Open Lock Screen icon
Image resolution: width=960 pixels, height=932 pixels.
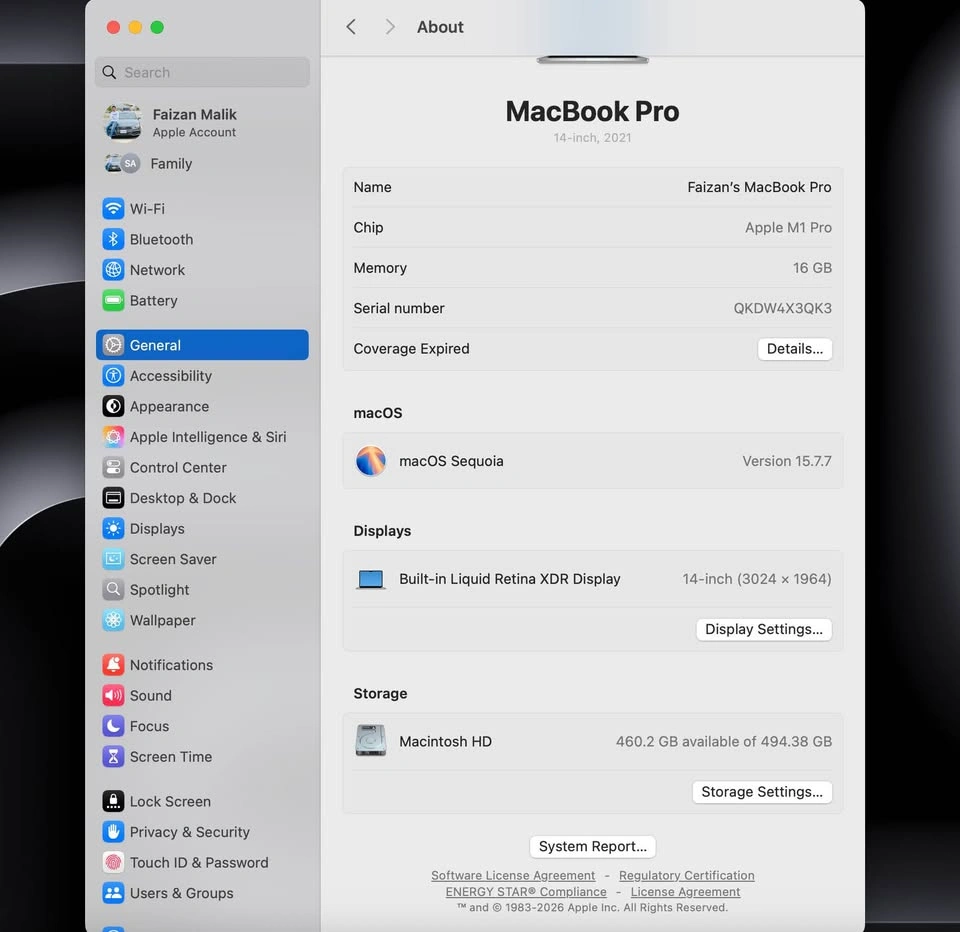[x=113, y=802]
